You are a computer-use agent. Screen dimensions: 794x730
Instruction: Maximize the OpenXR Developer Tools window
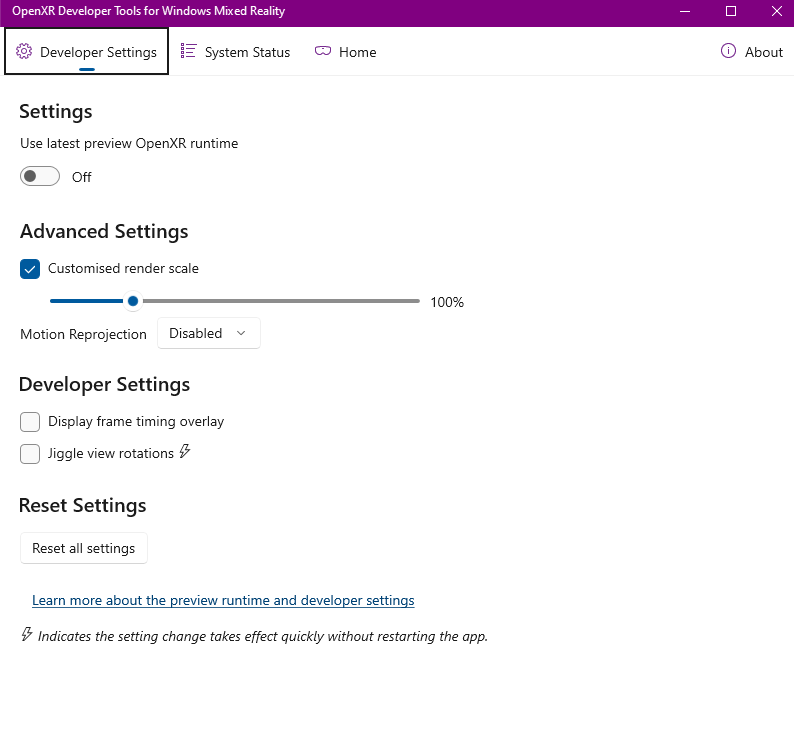pos(731,11)
